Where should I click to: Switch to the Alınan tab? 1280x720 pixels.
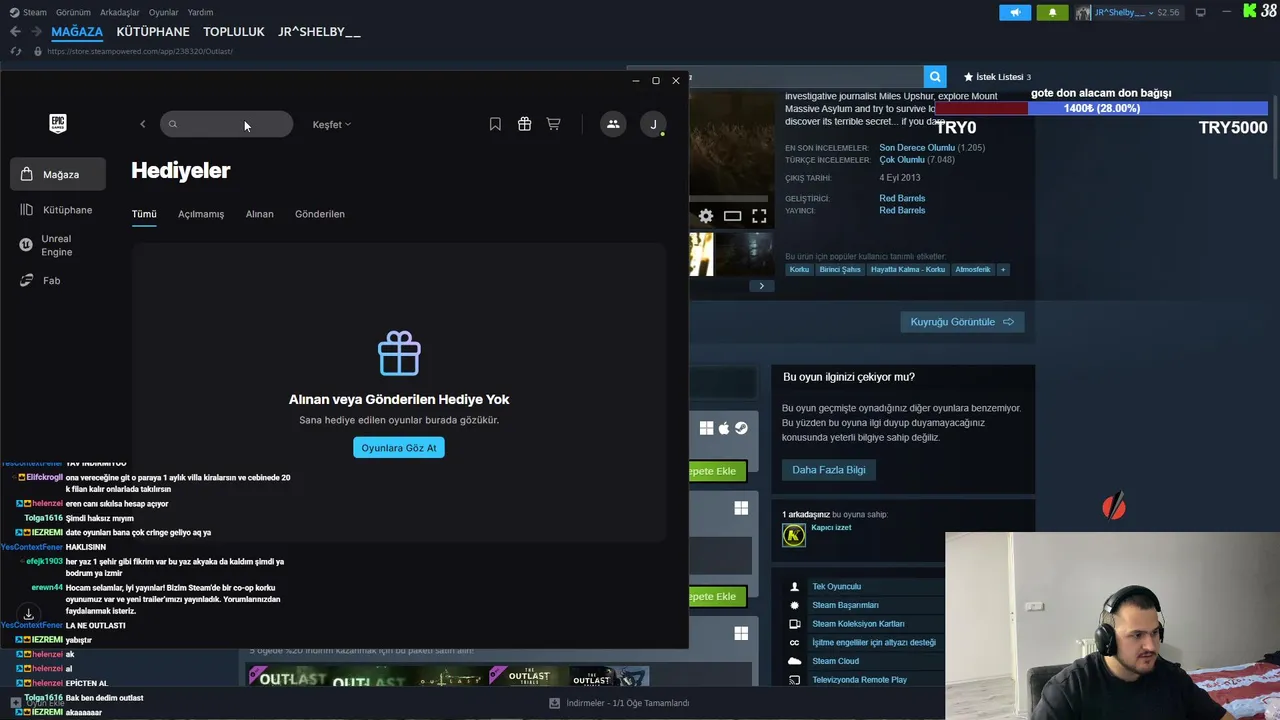[x=259, y=214]
